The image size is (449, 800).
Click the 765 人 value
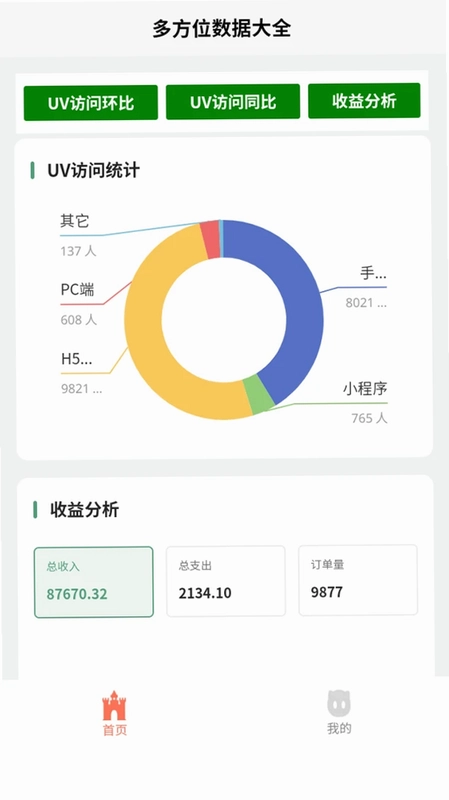(369, 418)
